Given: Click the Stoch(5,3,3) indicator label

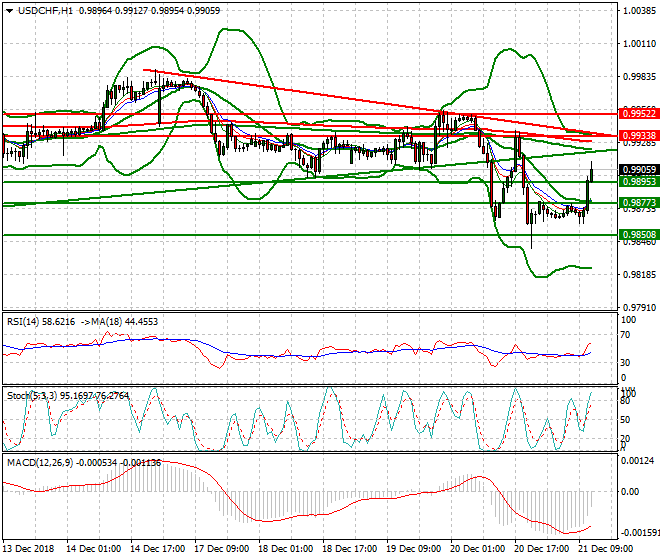Looking at the screenshot, I should [28, 396].
